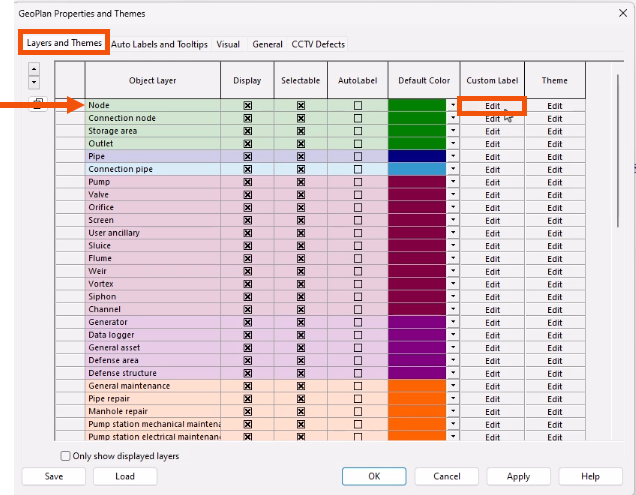Edit Theme for Channel layer
Image resolution: width=636 pixels, height=495 pixels.
tap(554, 310)
